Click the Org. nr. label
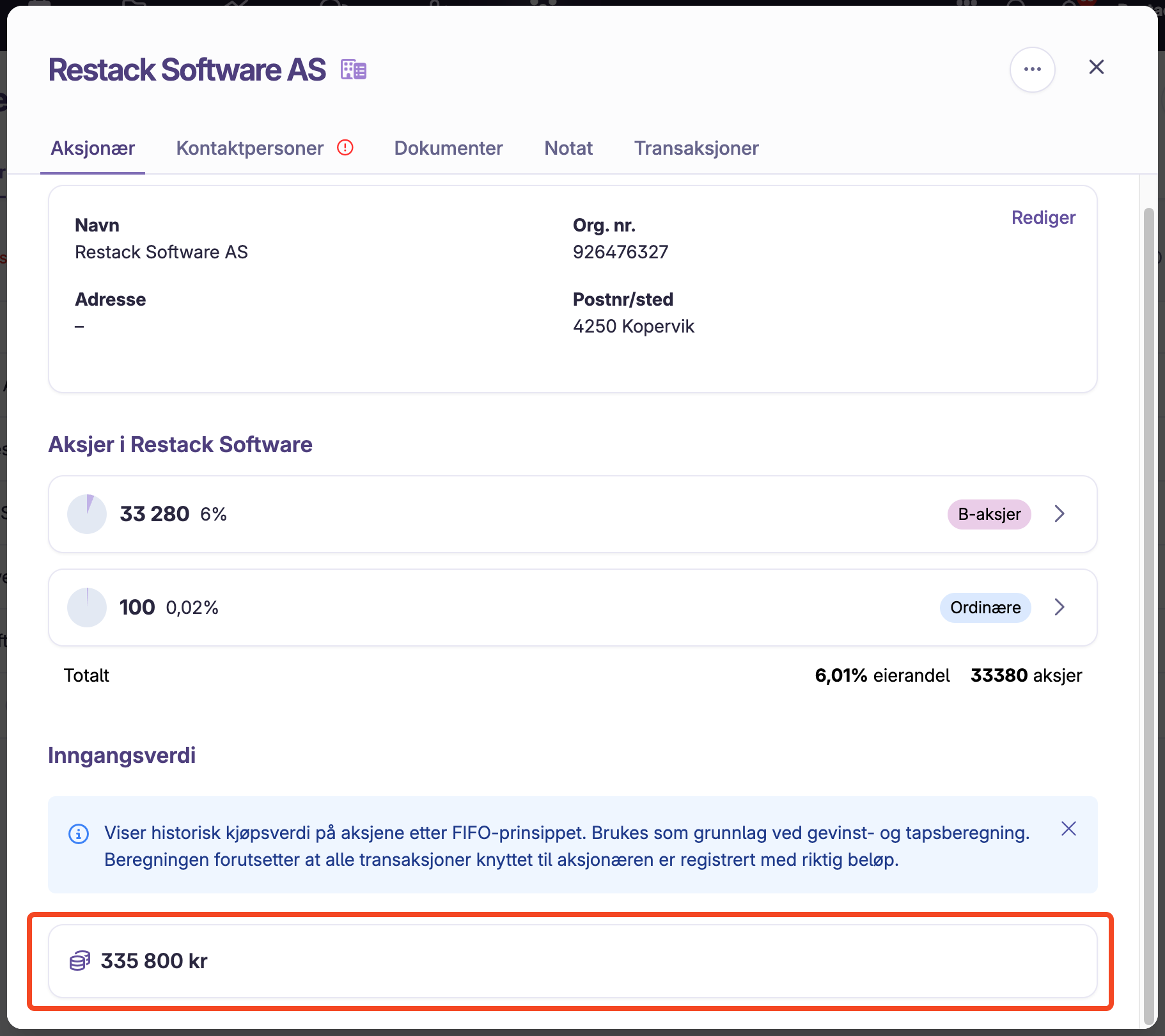This screenshot has width=1165, height=1036. coord(604,225)
